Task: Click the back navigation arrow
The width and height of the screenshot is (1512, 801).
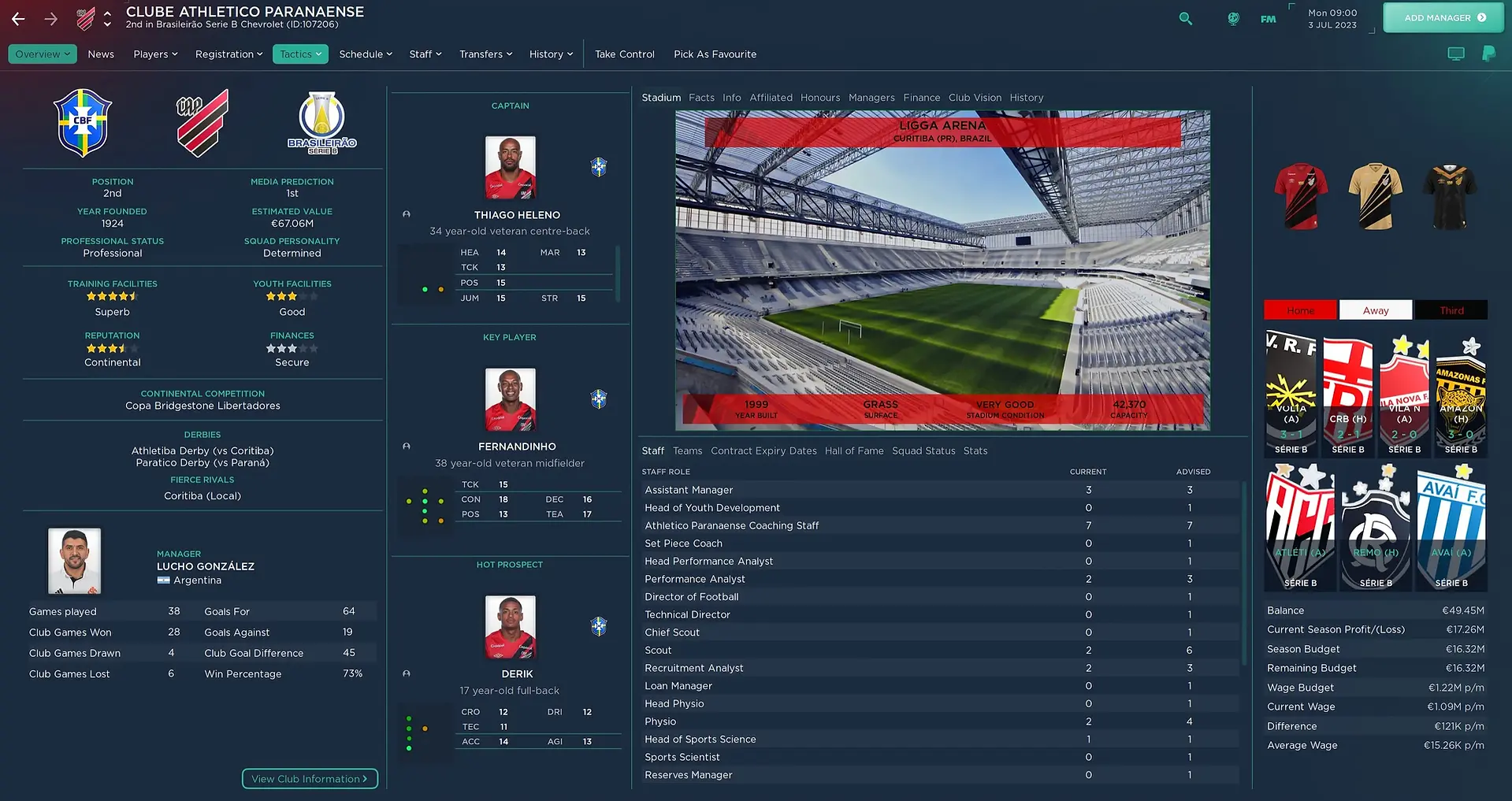Action: point(19,18)
